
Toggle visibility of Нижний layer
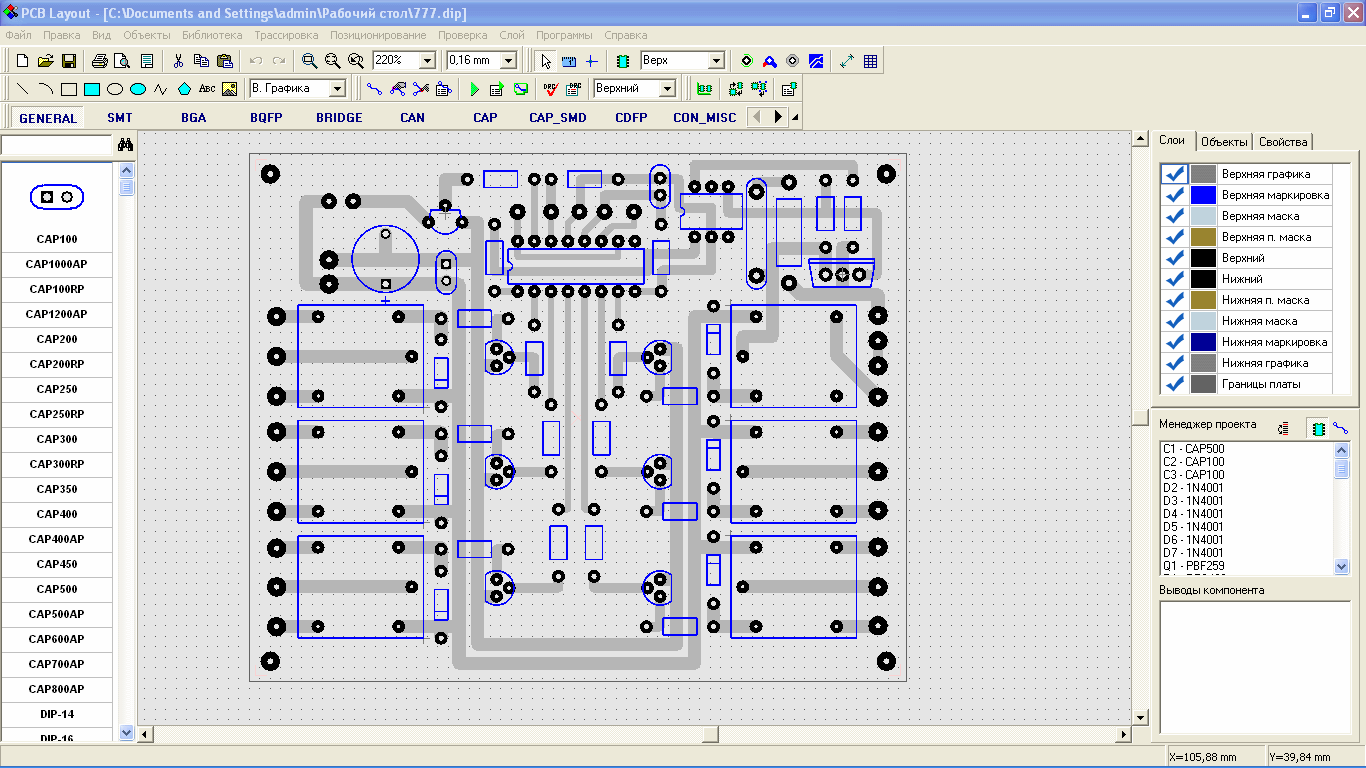(1175, 279)
